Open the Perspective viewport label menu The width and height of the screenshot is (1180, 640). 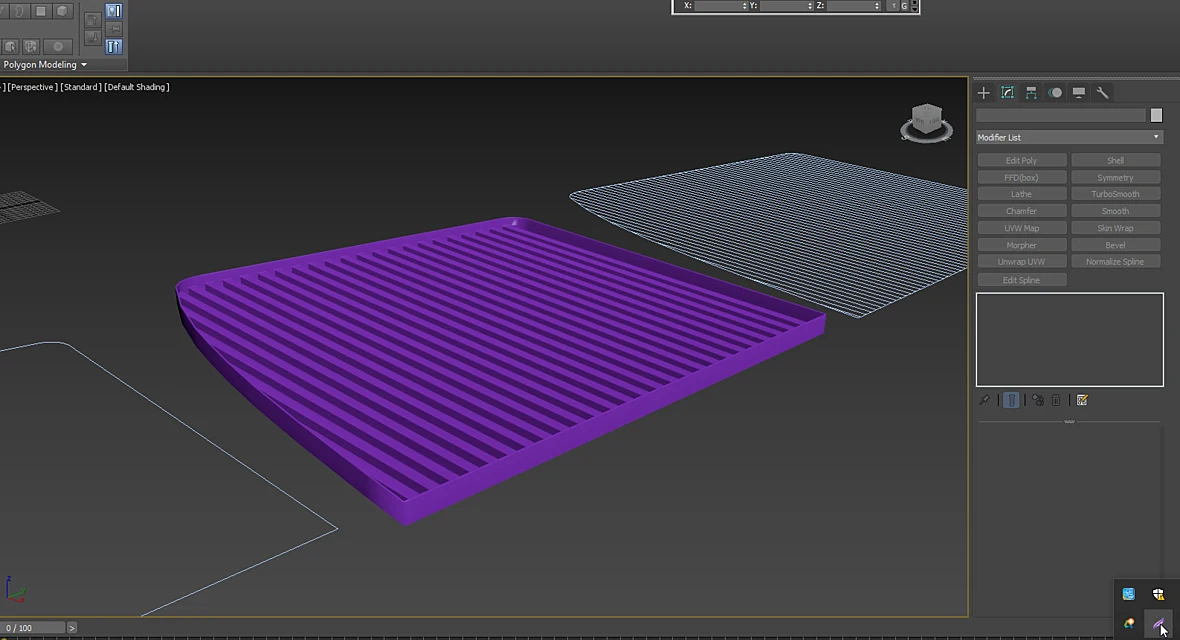[x=32, y=87]
